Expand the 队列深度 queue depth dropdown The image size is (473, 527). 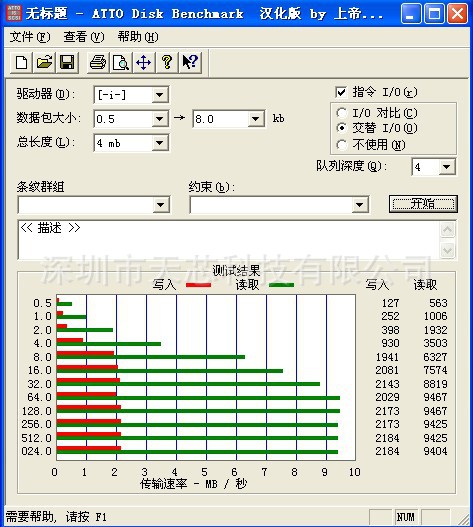click(447, 167)
